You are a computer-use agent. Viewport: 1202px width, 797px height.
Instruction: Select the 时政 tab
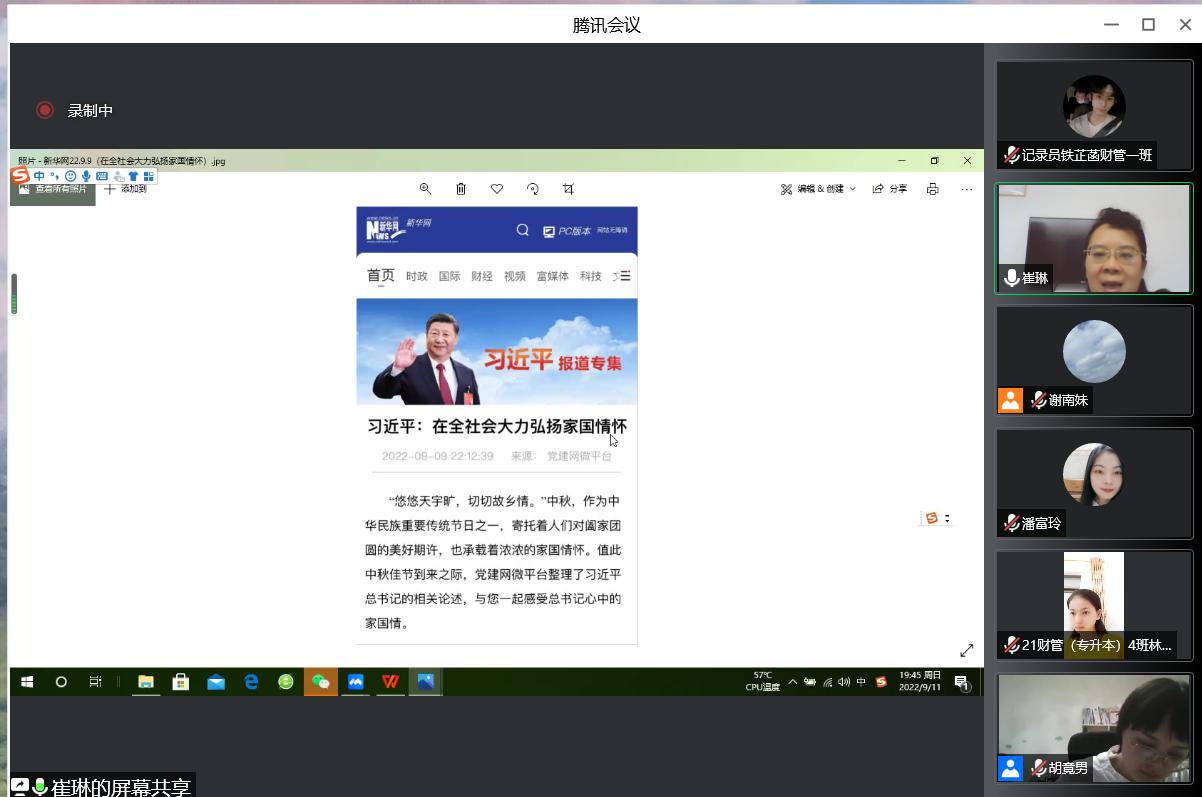coord(417,276)
